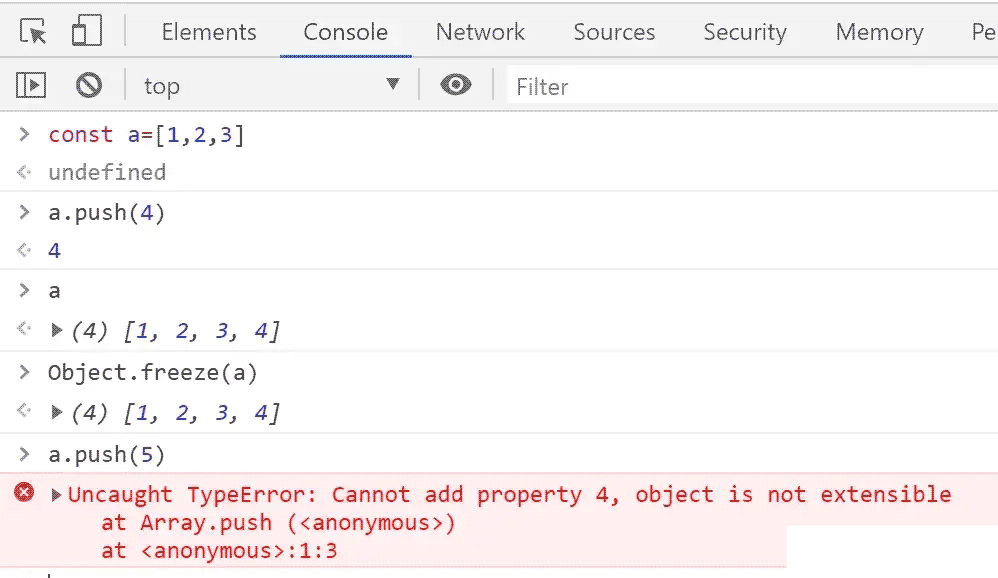
Task: Expand the Uncaught TypeError stack trace
Action: tap(56, 495)
